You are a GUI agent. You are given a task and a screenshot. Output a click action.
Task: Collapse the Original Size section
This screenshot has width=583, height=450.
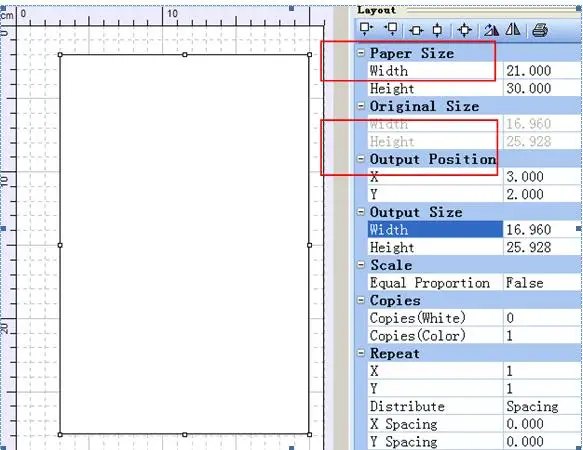361,106
